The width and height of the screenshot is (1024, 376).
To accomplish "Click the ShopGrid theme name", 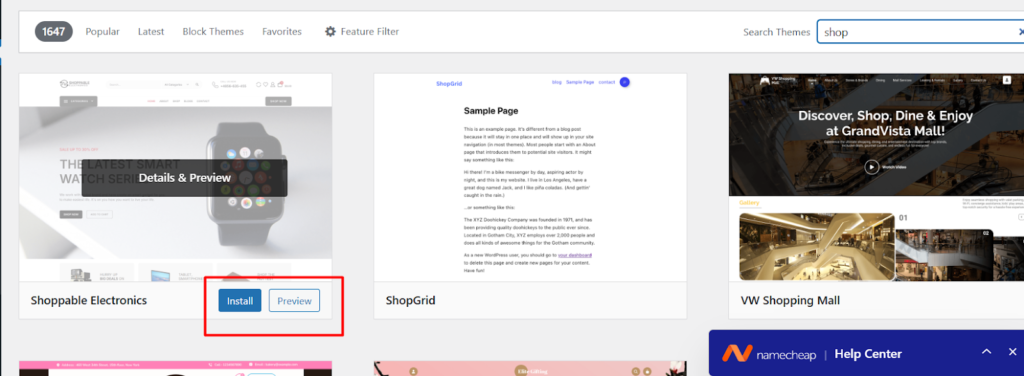I will [x=410, y=301].
